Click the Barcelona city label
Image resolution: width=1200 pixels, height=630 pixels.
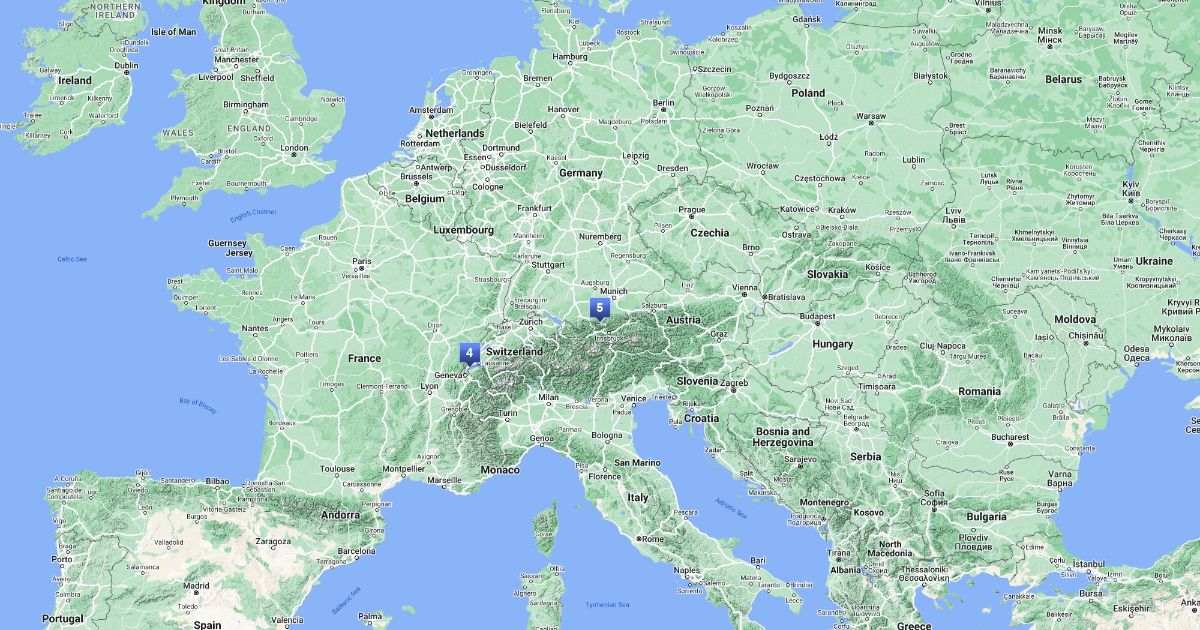click(x=356, y=551)
